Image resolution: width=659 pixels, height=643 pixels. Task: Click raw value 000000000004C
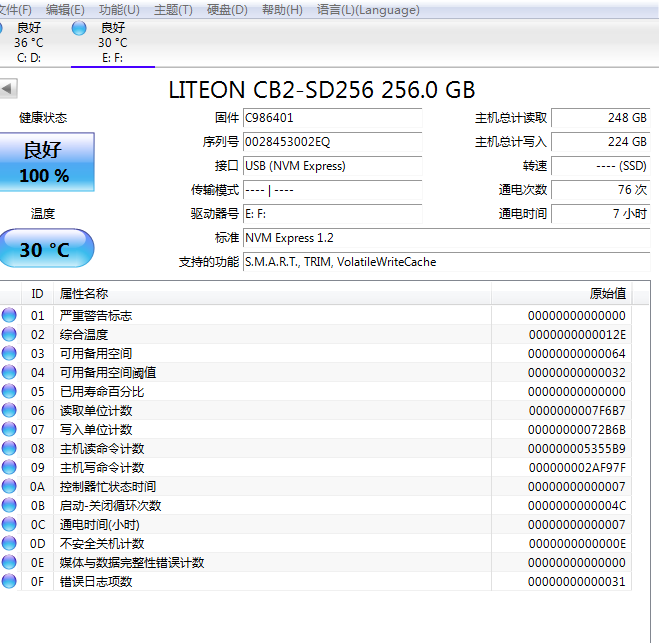coord(577,506)
